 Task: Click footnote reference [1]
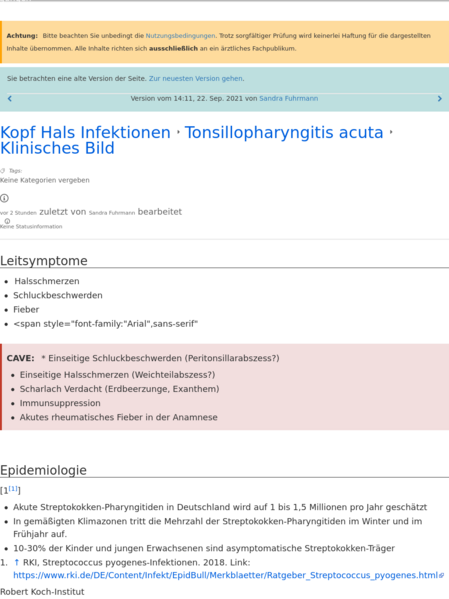[13, 489]
